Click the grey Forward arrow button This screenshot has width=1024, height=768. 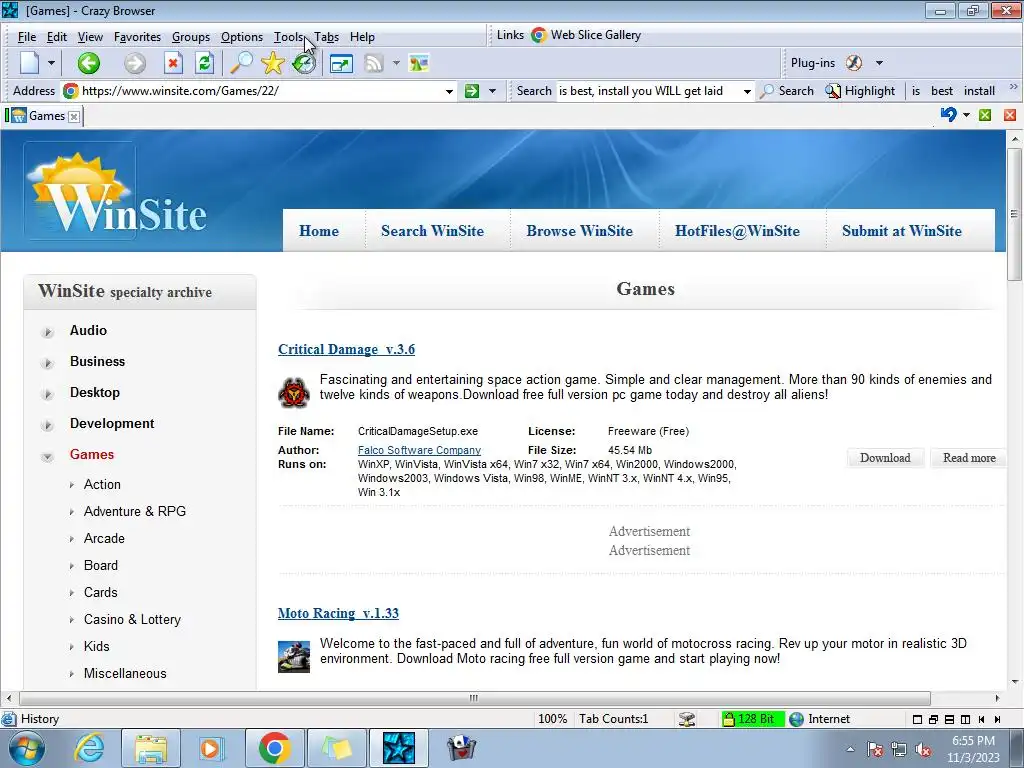[x=135, y=63]
